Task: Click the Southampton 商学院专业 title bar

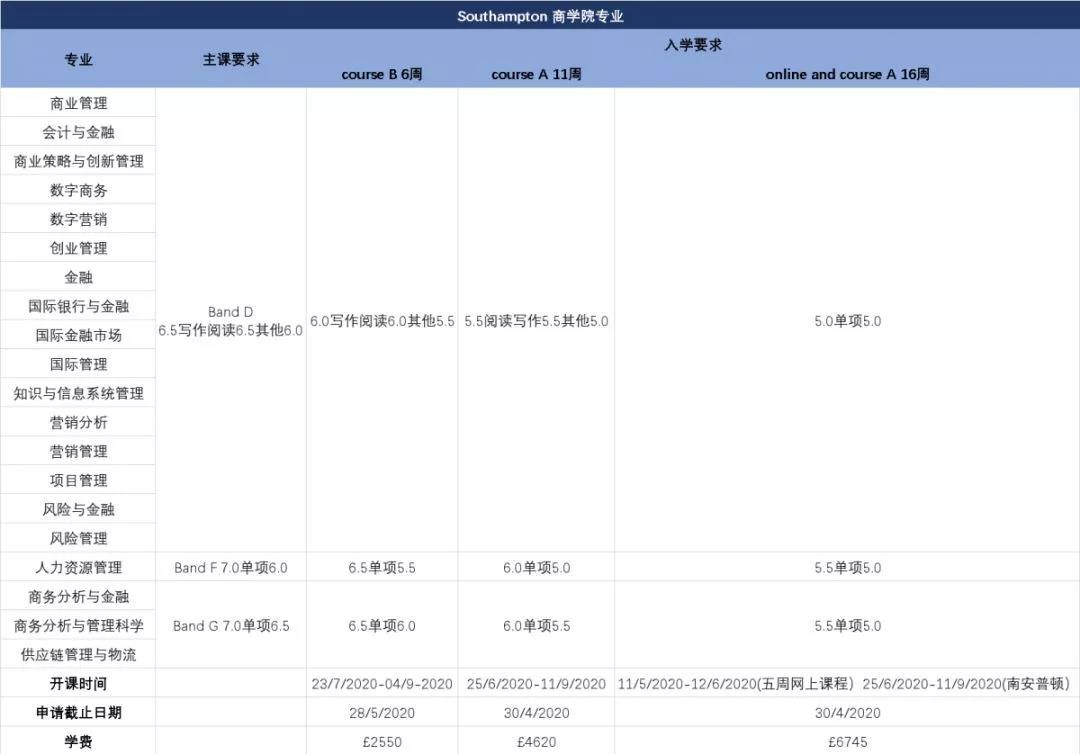Action: [540, 15]
